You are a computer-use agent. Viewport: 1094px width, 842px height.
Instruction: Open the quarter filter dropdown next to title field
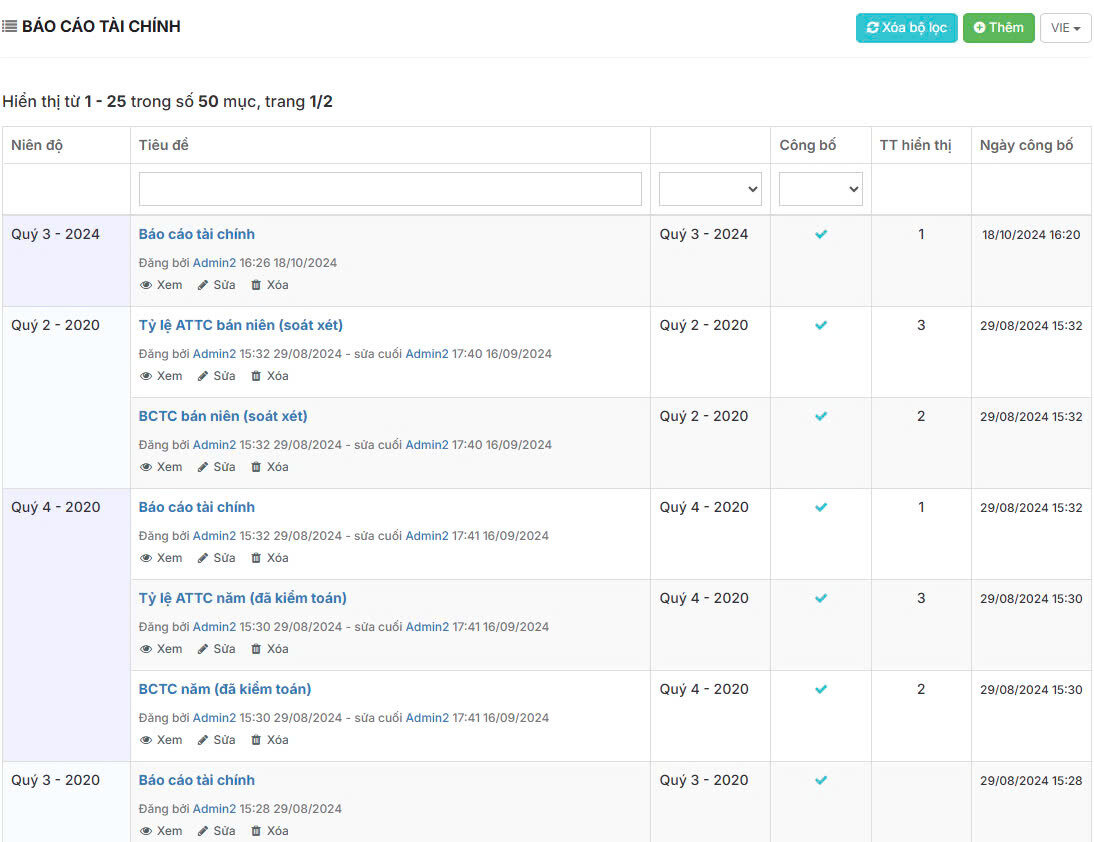(x=710, y=189)
